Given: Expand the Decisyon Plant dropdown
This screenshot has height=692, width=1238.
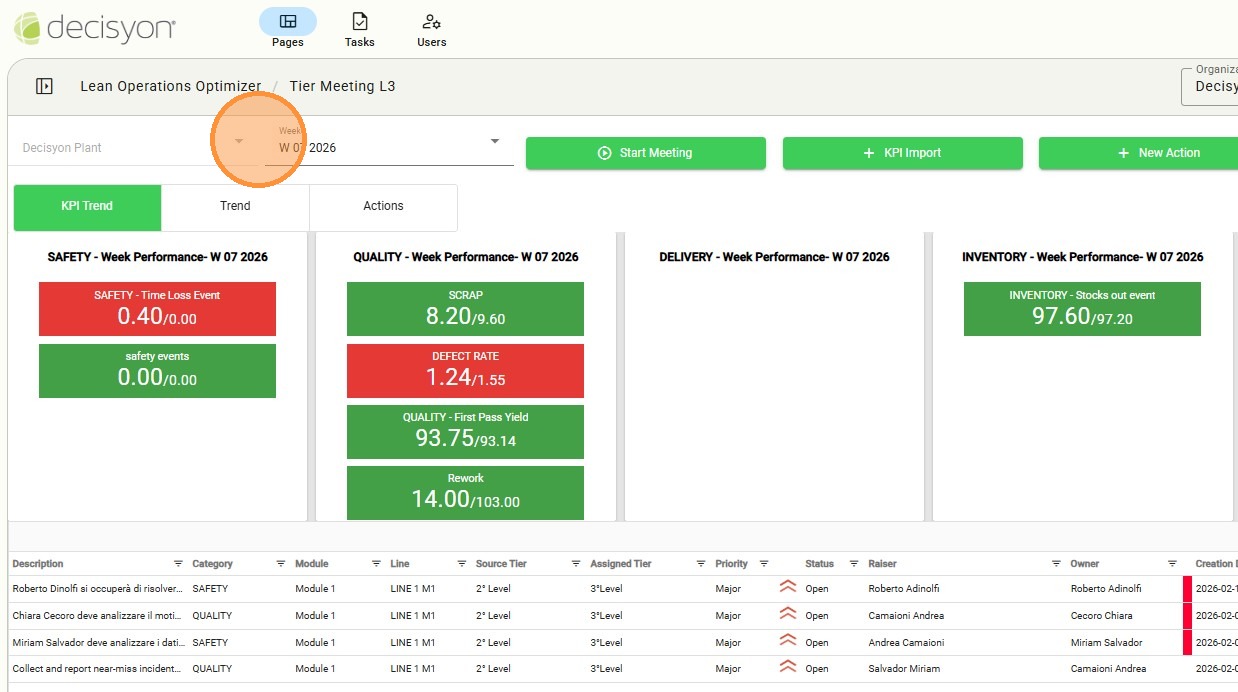Looking at the screenshot, I should pos(238,141).
